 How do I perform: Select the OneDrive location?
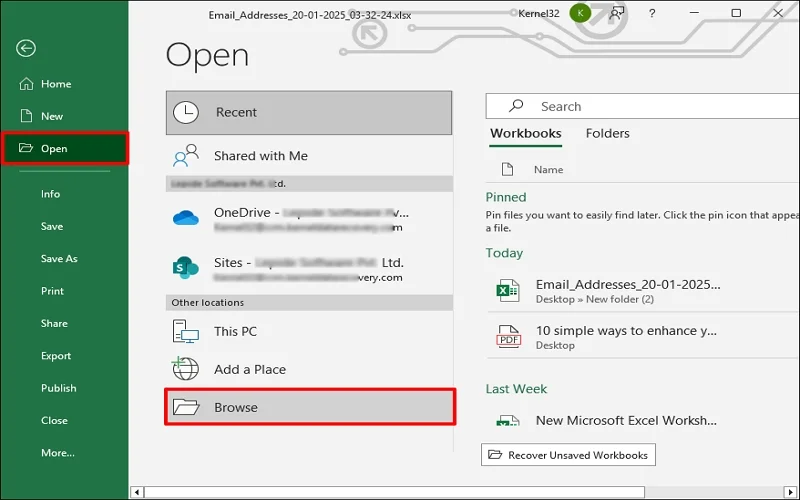pyautogui.click(x=309, y=219)
